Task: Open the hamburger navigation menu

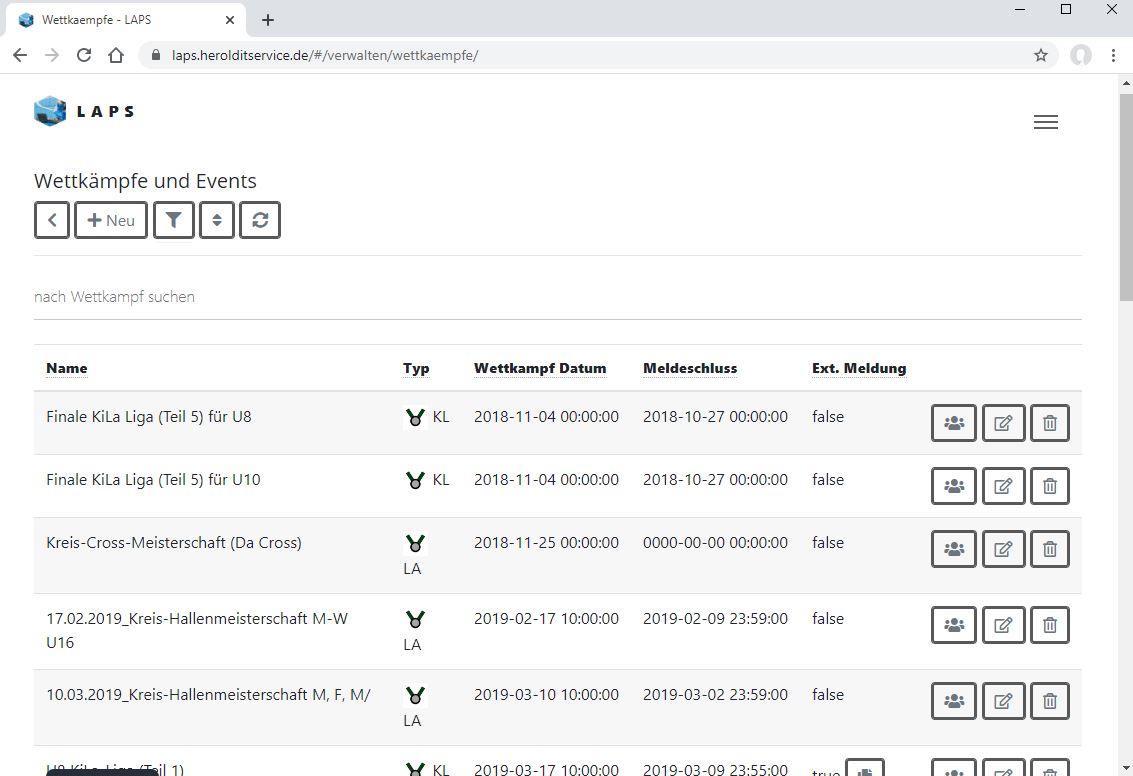Action: (x=1046, y=122)
